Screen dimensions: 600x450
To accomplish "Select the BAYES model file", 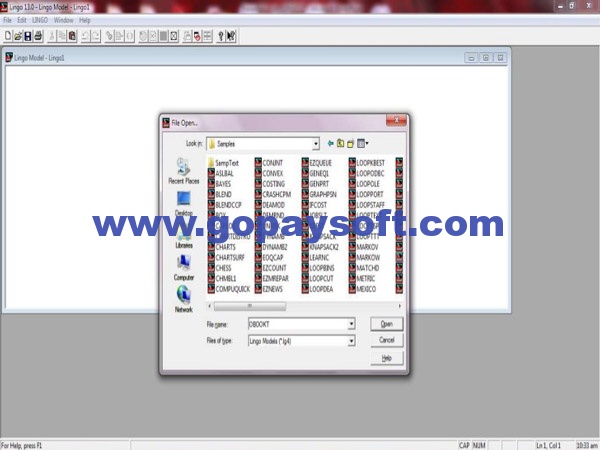I will coord(219,184).
